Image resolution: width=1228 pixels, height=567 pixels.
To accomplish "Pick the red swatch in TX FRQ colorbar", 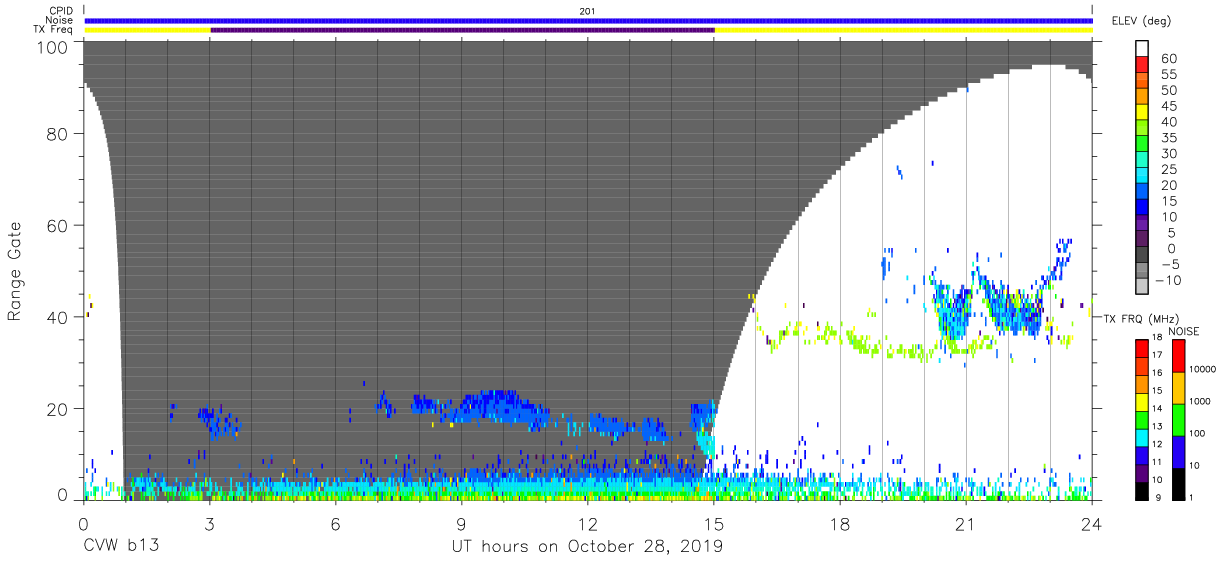I will (1141, 348).
